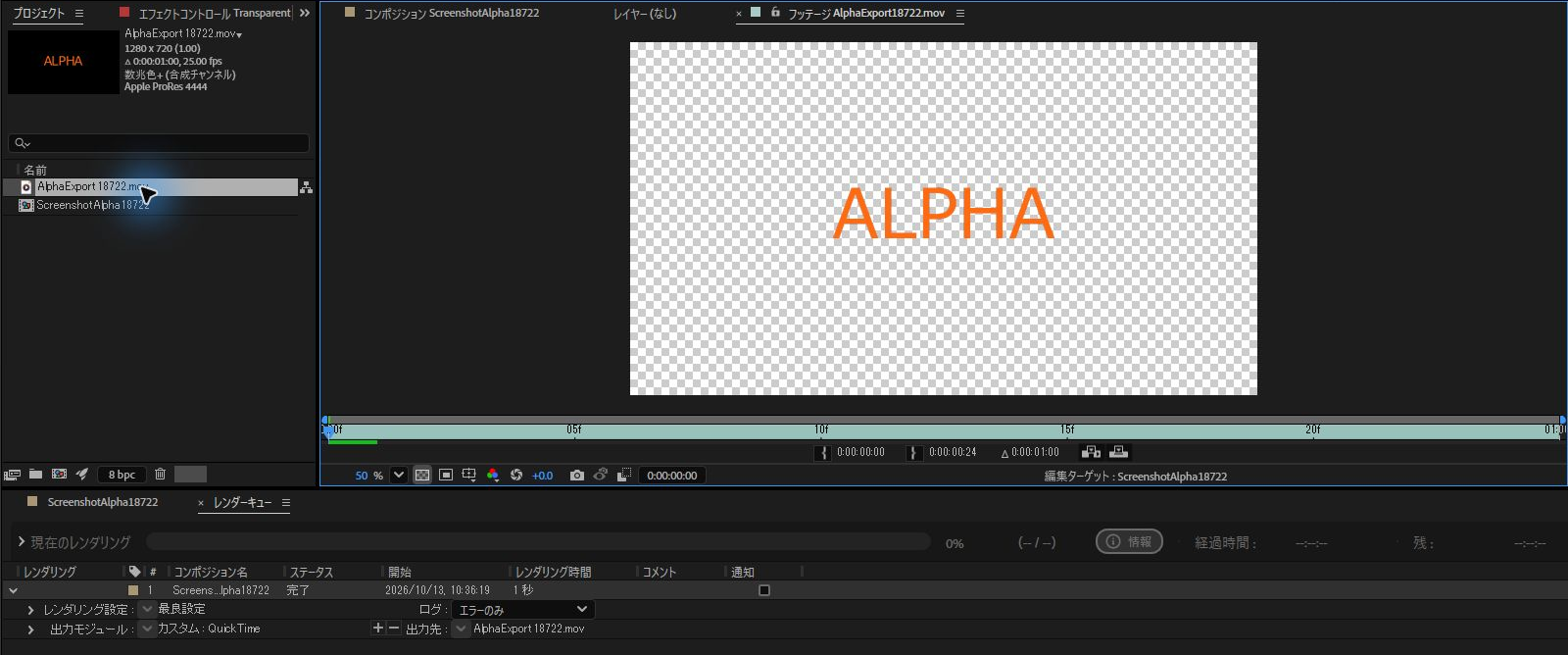Delete selected item with trash icon
This screenshot has height=655, width=1568.
click(161, 475)
